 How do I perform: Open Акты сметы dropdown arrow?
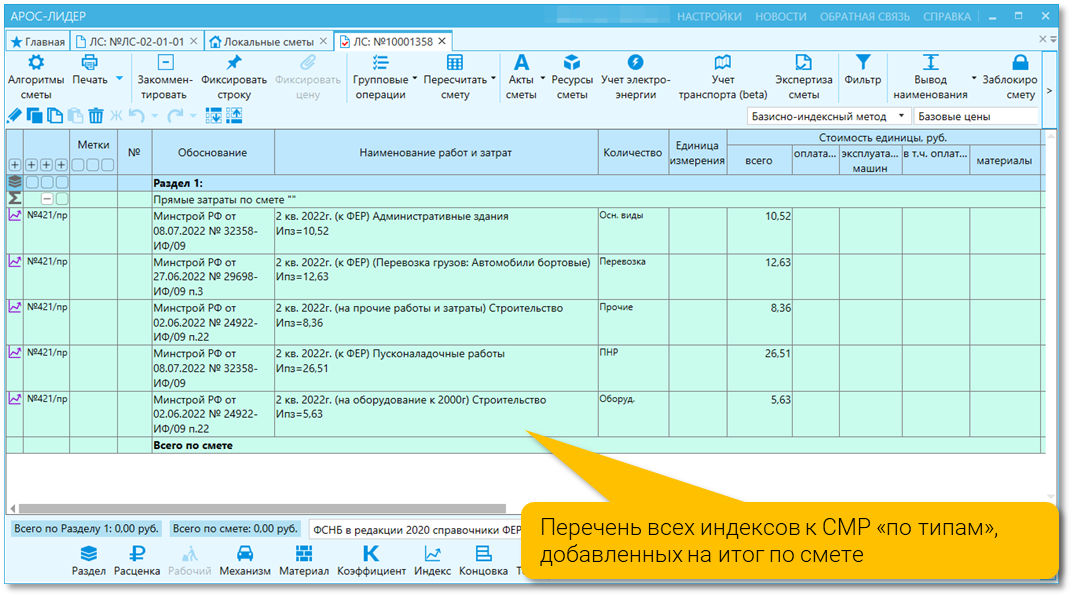pos(543,79)
